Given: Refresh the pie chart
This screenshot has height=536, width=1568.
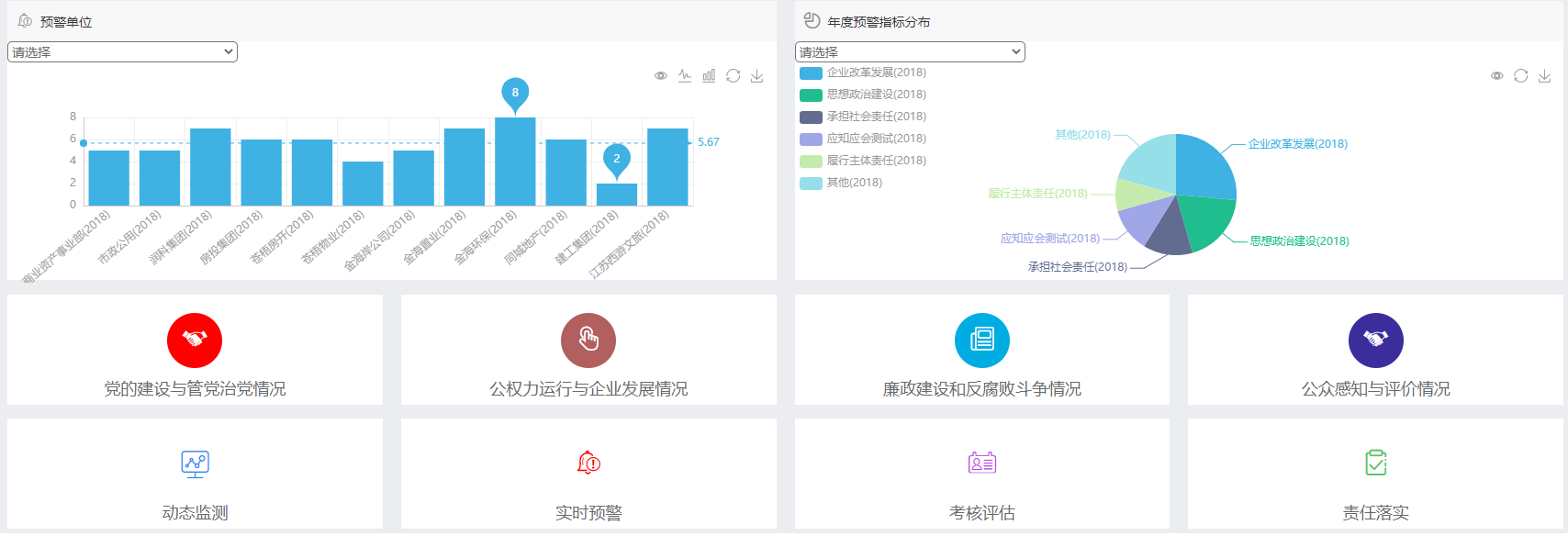Looking at the screenshot, I should click(x=1520, y=76).
